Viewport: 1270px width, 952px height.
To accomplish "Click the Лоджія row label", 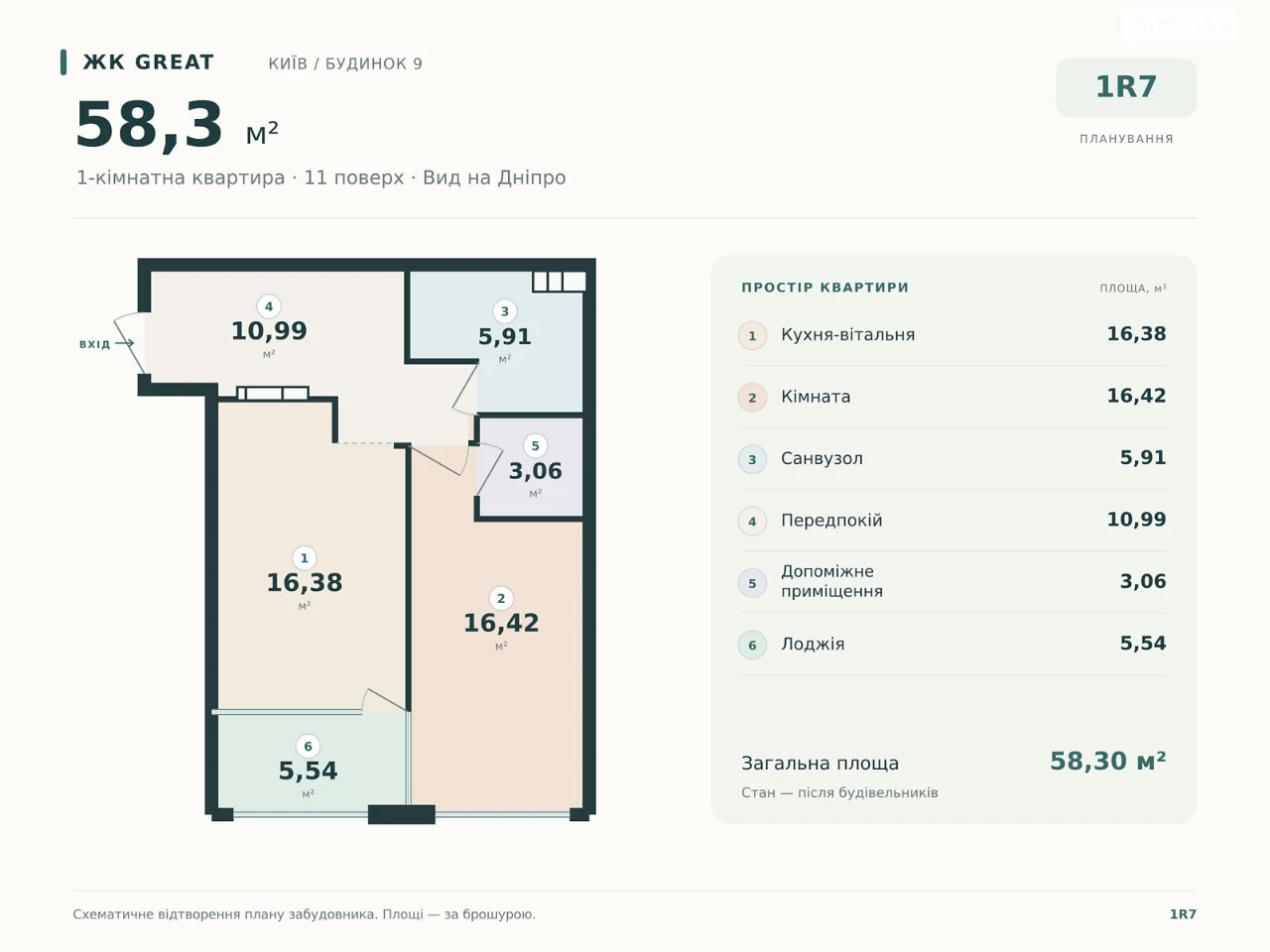I will click(813, 645).
